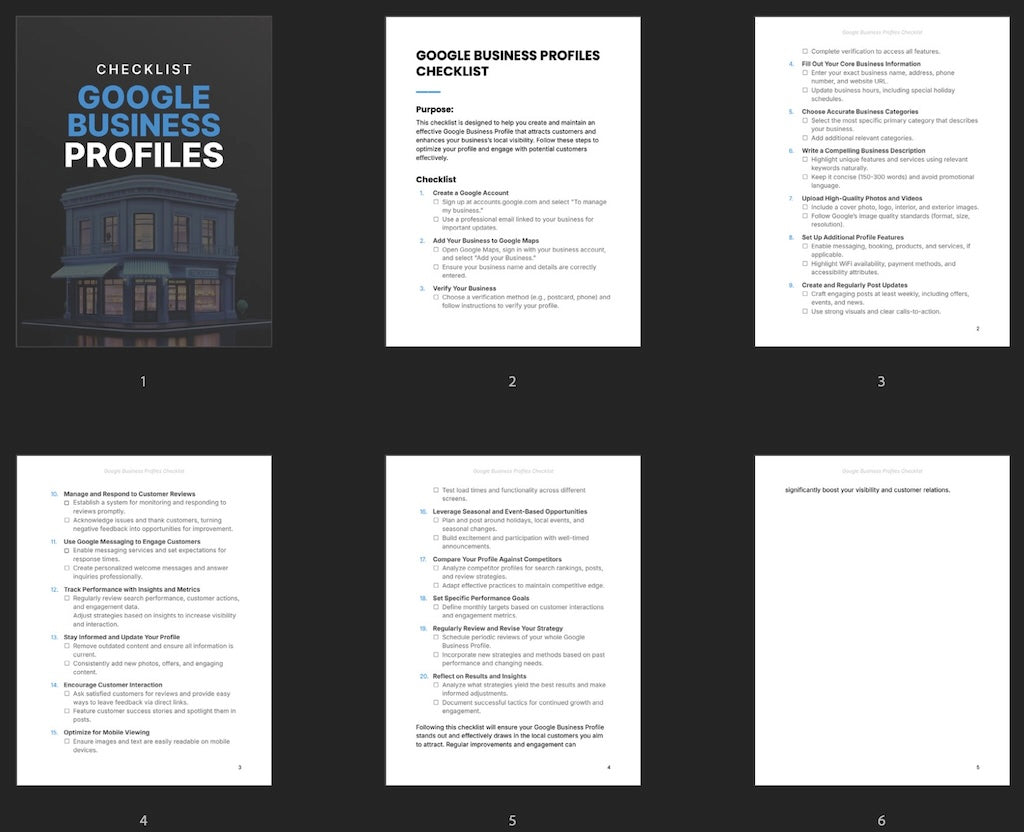This screenshot has height=832, width=1024.
Task: Tick the checkbox about updating business hours
Action: (804, 90)
